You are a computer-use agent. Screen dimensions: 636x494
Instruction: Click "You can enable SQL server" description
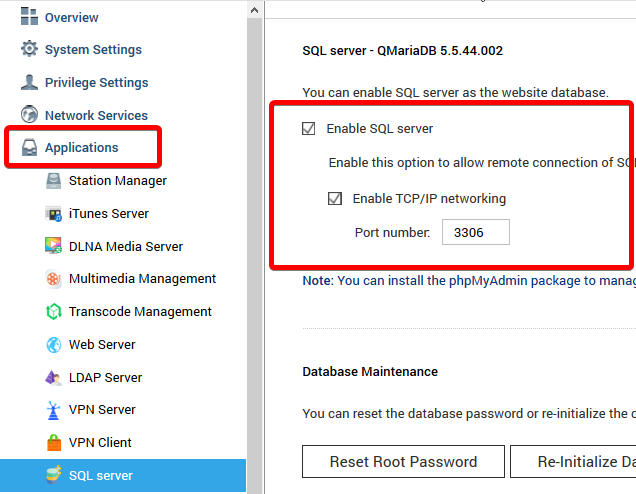click(455, 92)
